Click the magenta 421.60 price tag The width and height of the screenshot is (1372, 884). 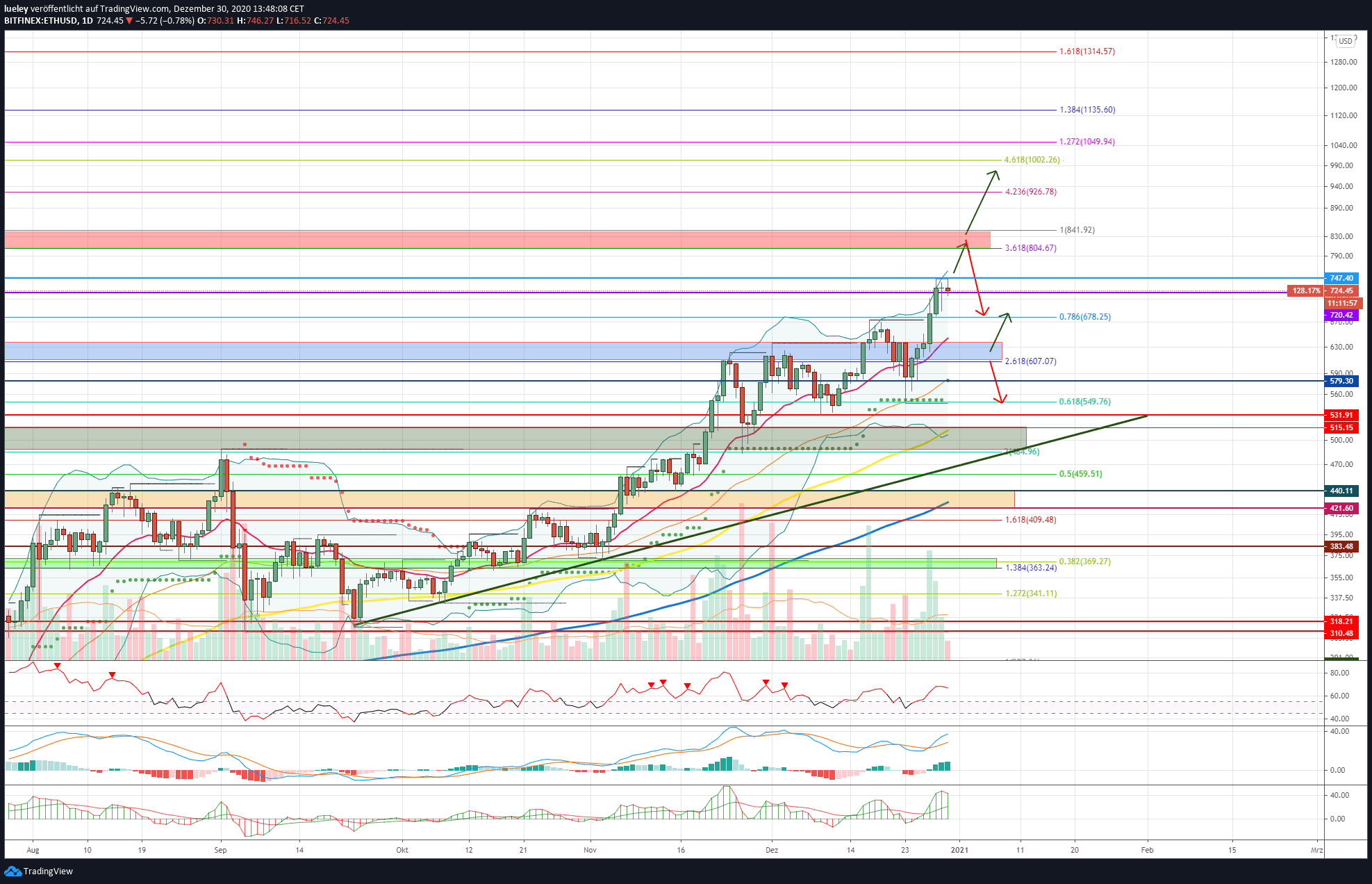pyautogui.click(x=1341, y=508)
